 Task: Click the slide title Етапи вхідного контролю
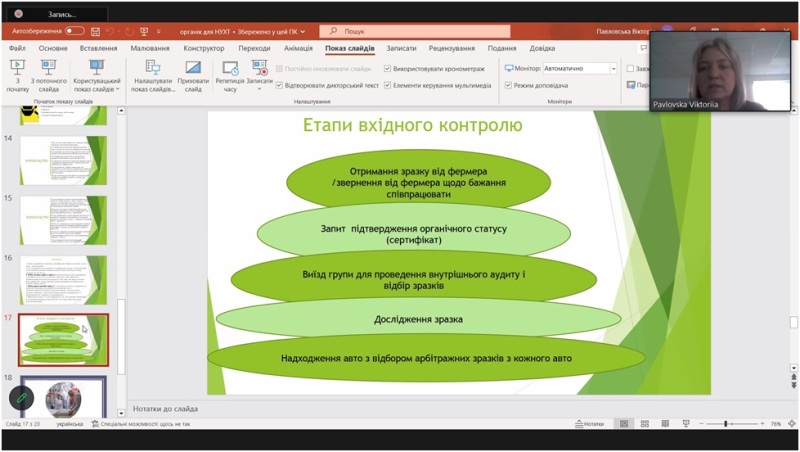413,125
